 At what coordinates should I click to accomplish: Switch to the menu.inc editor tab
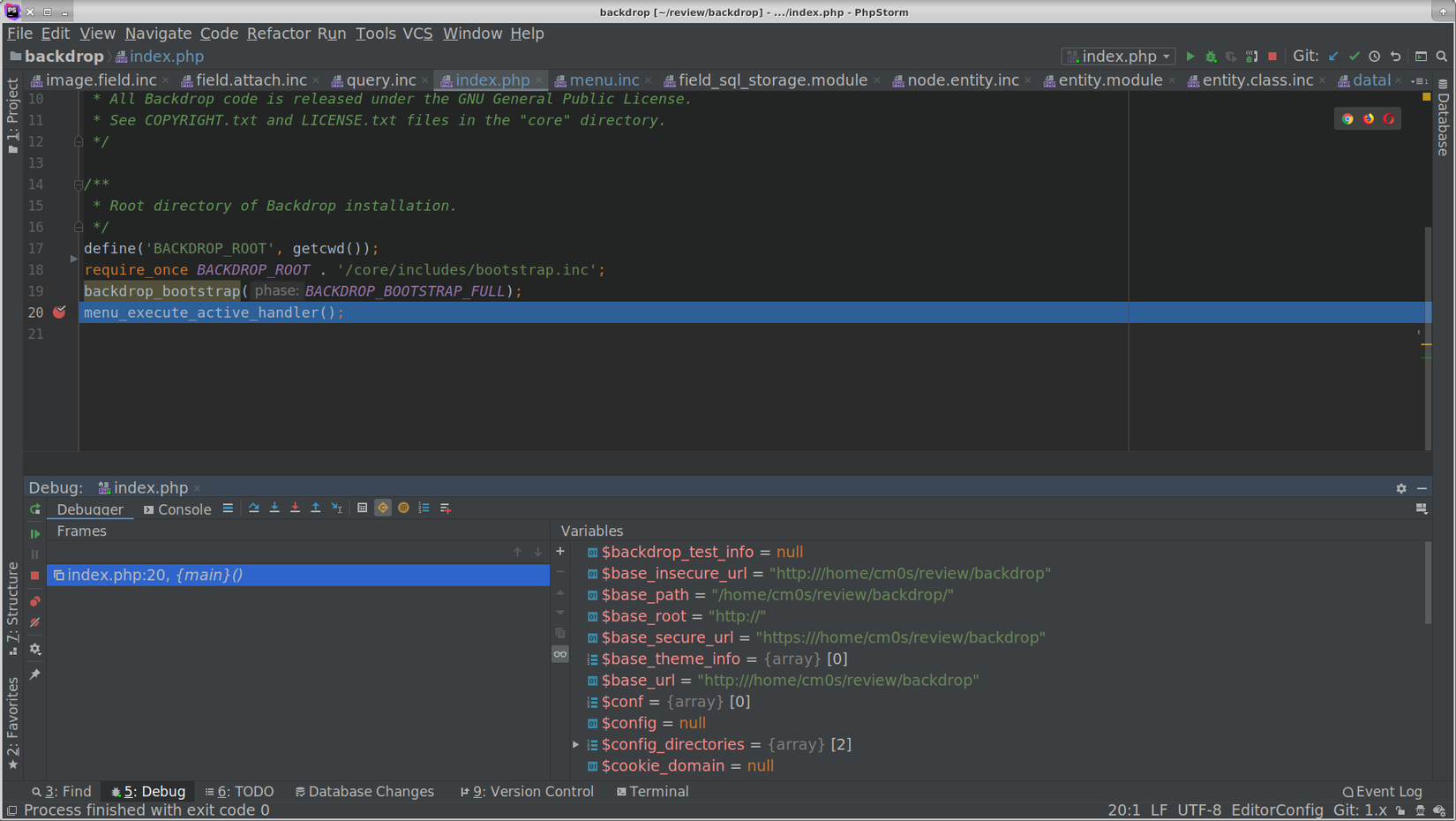click(604, 80)
